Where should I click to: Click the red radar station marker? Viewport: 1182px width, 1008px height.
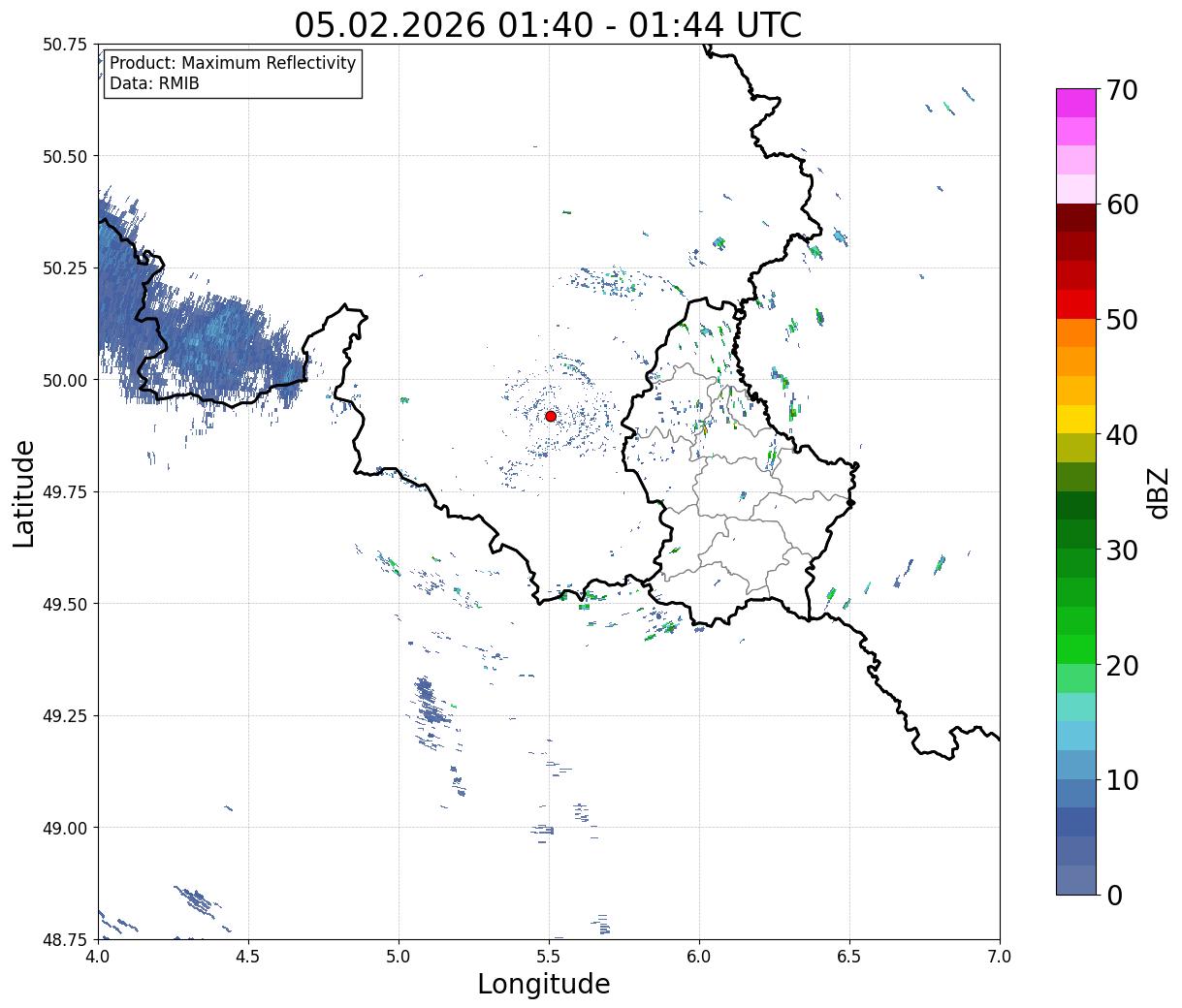pyautogui.click(x=551, y=416)
